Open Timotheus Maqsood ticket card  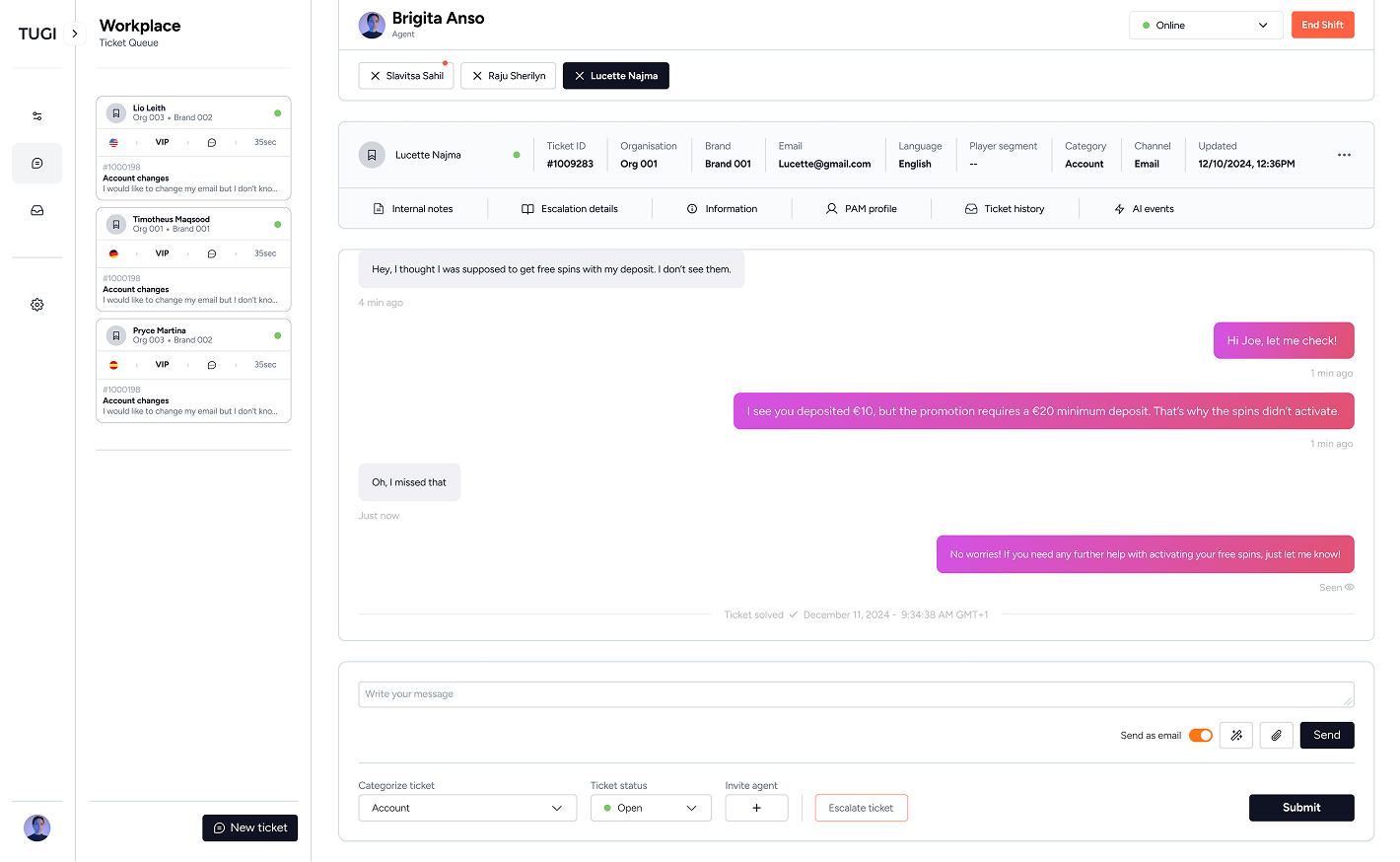(x=193, y=259)
